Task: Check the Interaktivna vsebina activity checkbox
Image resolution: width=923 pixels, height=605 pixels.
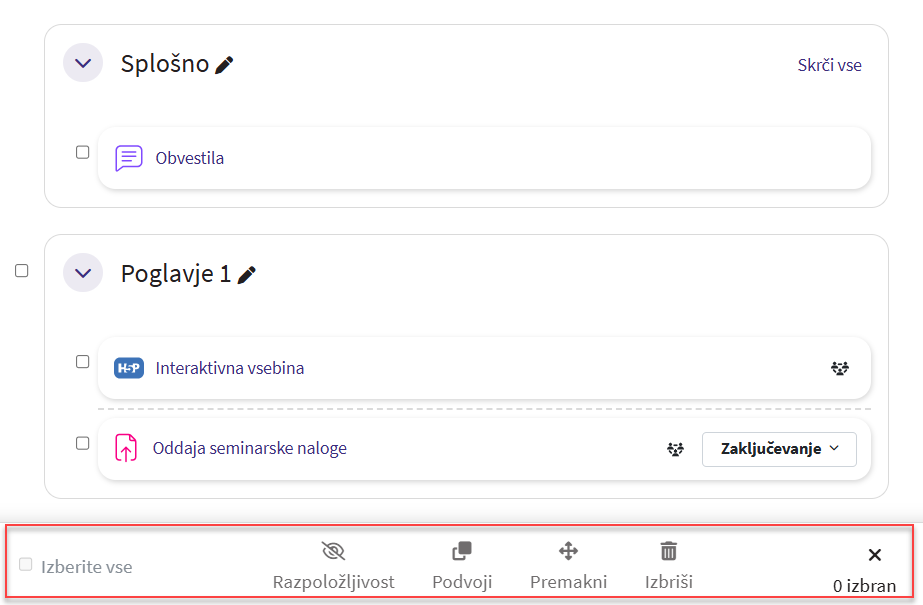Action: (x=83, y=362)
